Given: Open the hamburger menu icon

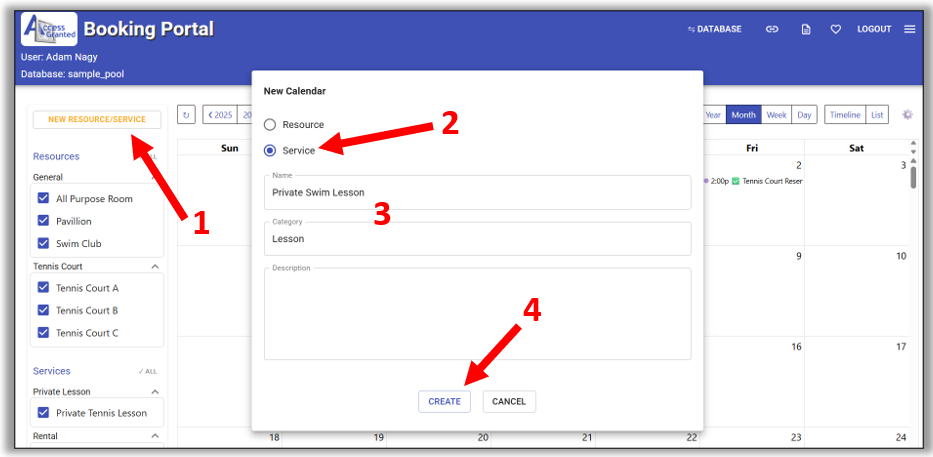Looking at the screenshot, I should (909, 29).
